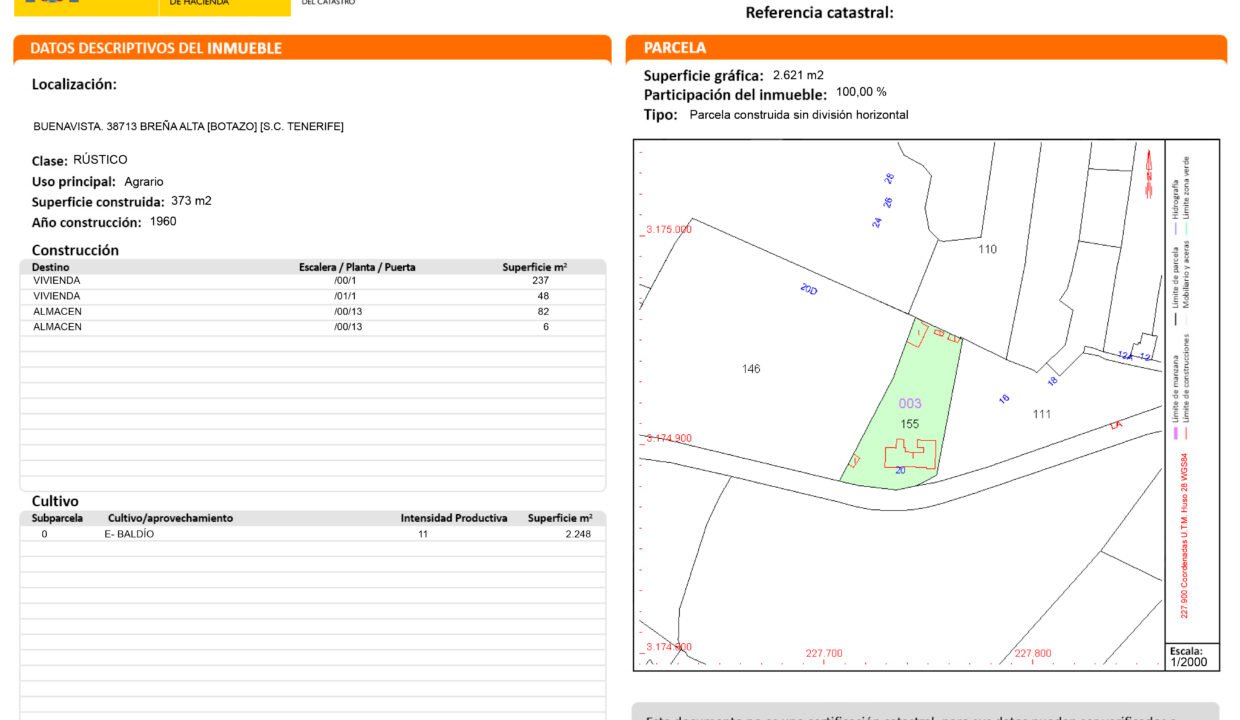Click the Límite de construcciones legend entry
1240x720 pixels.
click(1186, 387)
